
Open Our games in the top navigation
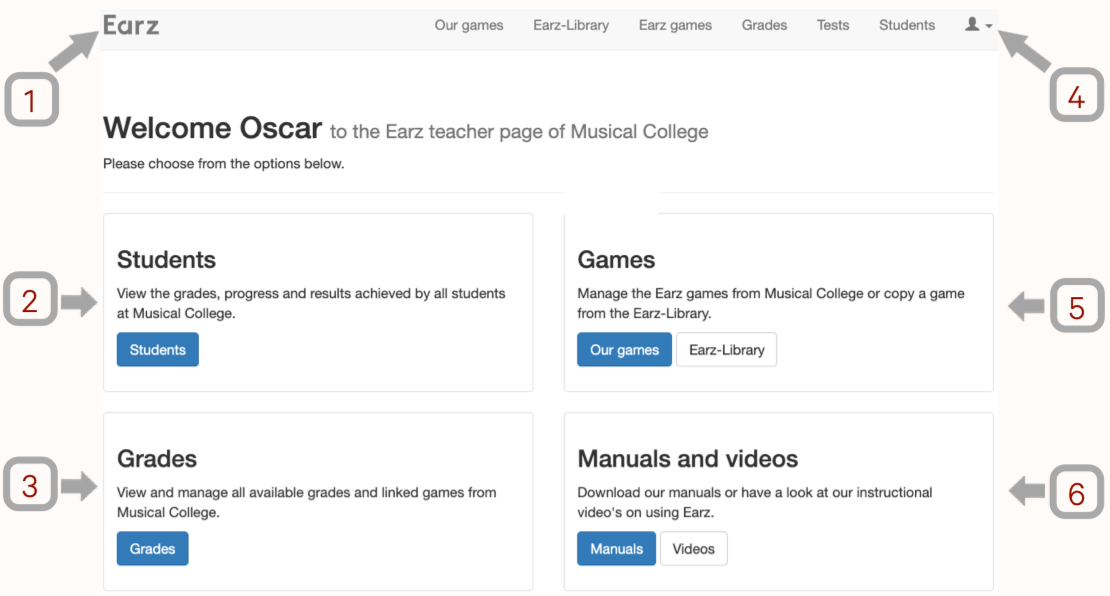469,25
